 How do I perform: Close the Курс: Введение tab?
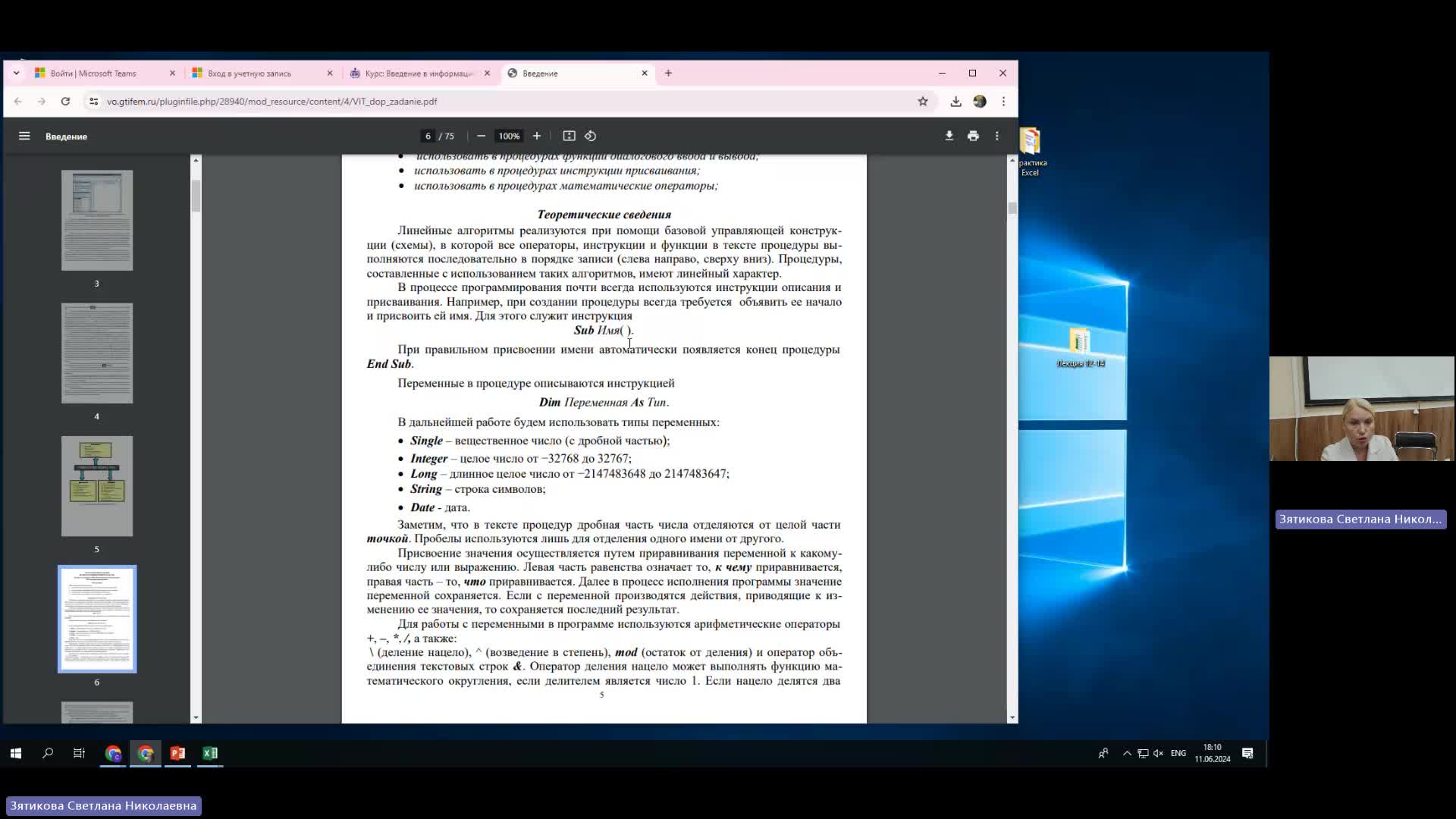487,73
